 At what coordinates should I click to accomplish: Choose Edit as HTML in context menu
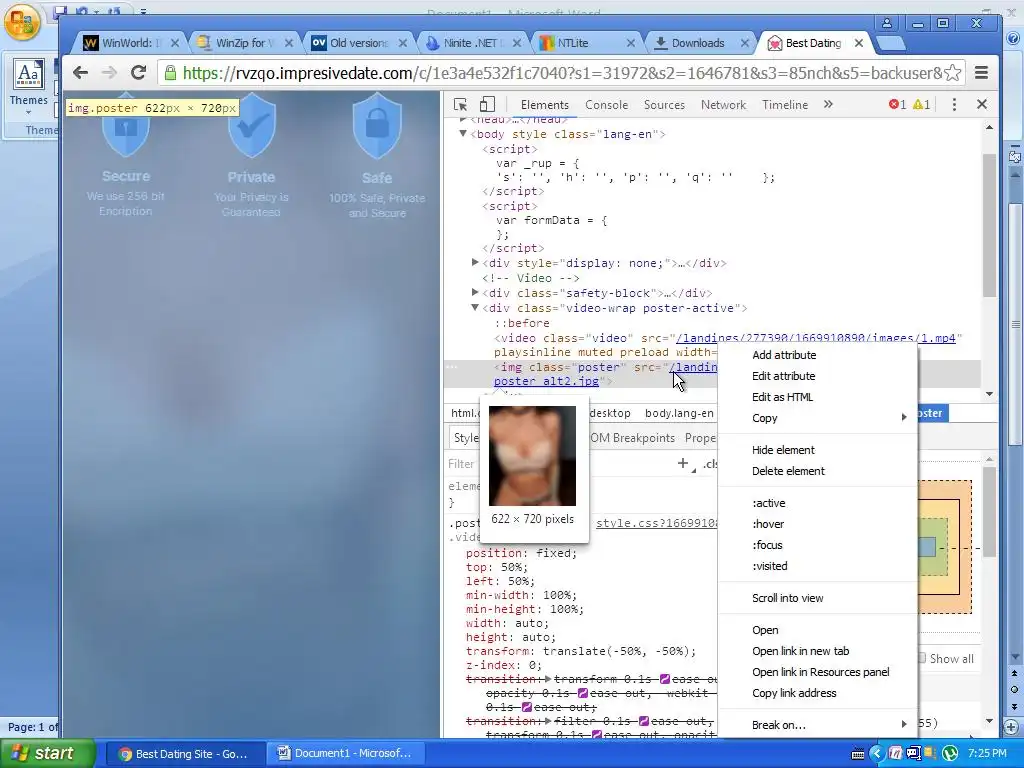(818, 397)
